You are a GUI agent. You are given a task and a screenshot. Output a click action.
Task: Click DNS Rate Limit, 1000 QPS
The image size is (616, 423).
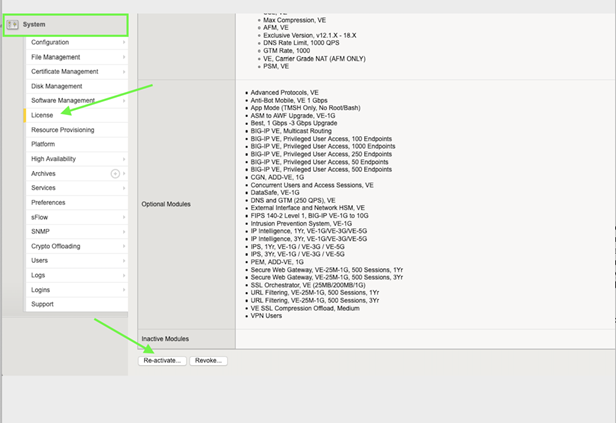pos(301,43)
